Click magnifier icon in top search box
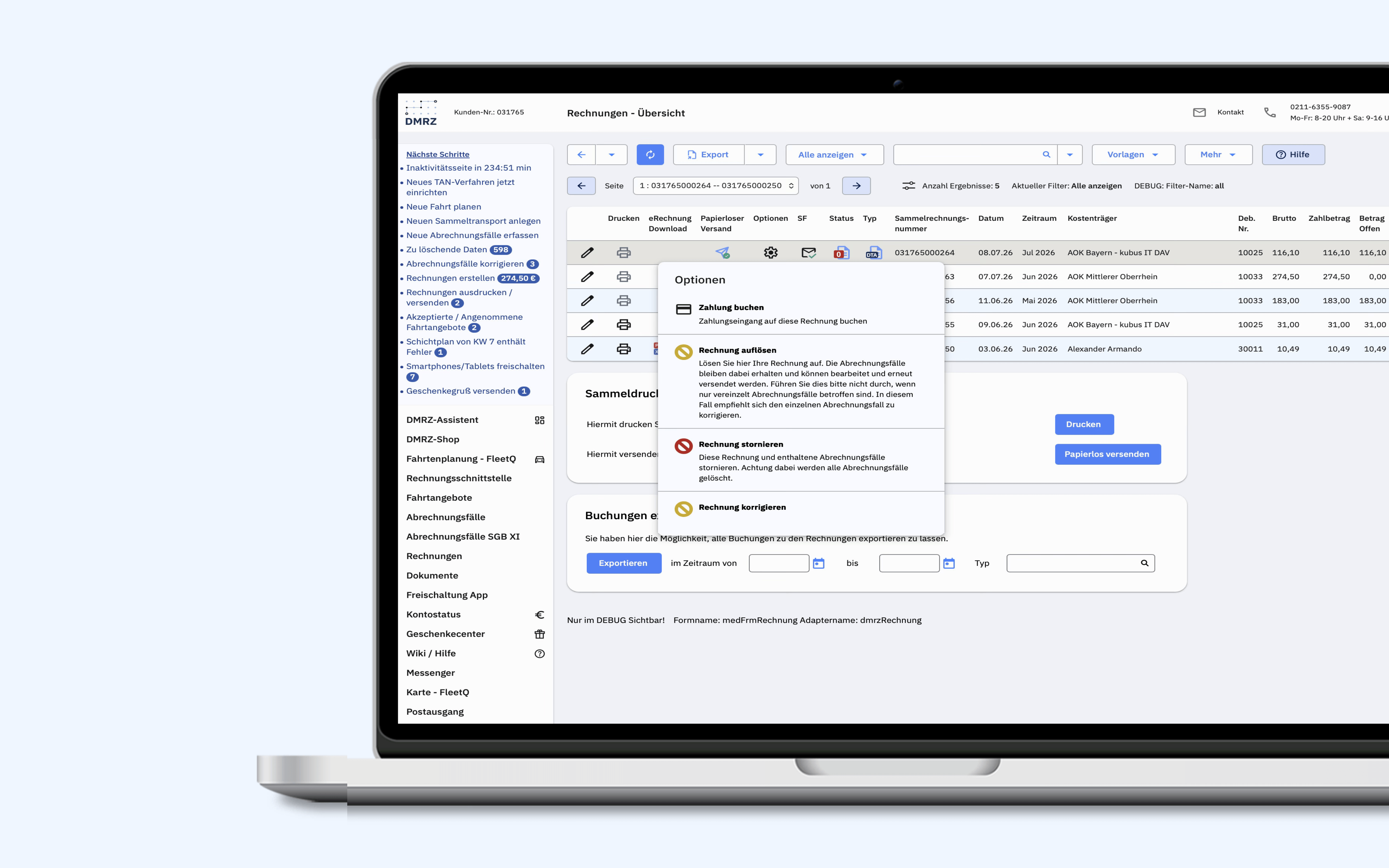Image resolution: width=1389 pixels, height=868 pixels. click(x=1046, y=154)
